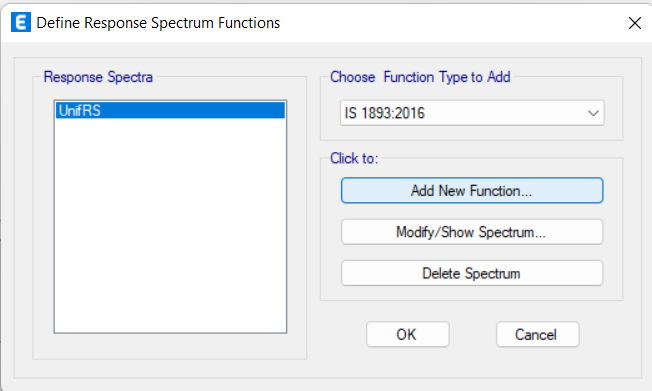This screenshot has height=391, width=652.
Task: Open the IS 1893:2016 function type dropdown
Action: point(472,113)
